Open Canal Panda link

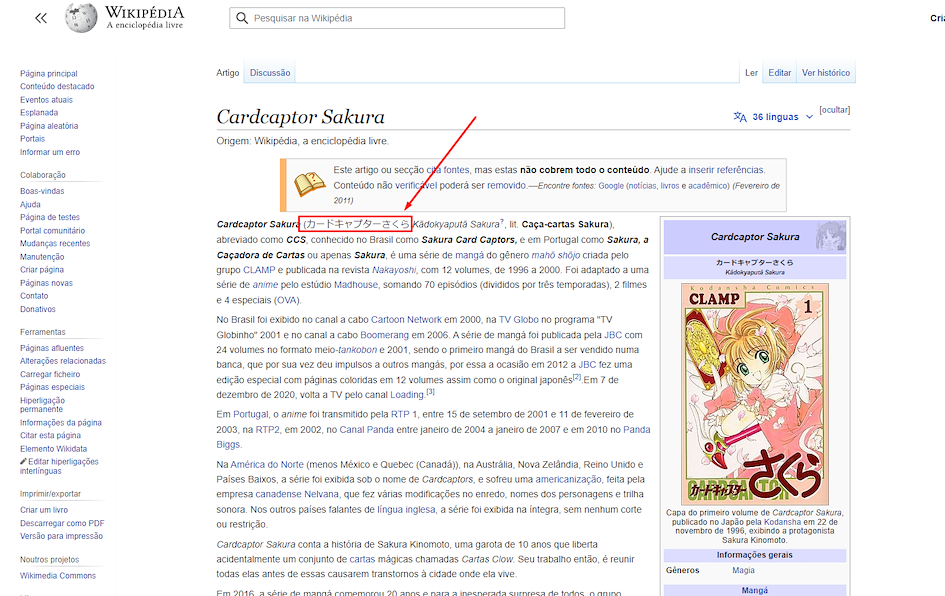tap(366, 430)
